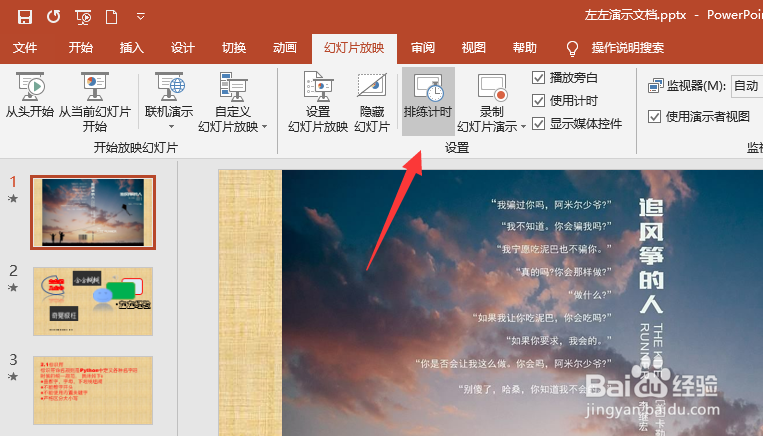This screenshot has width=763, height=436.
Task: Open the 视图 tab
Action: point(473,48)
